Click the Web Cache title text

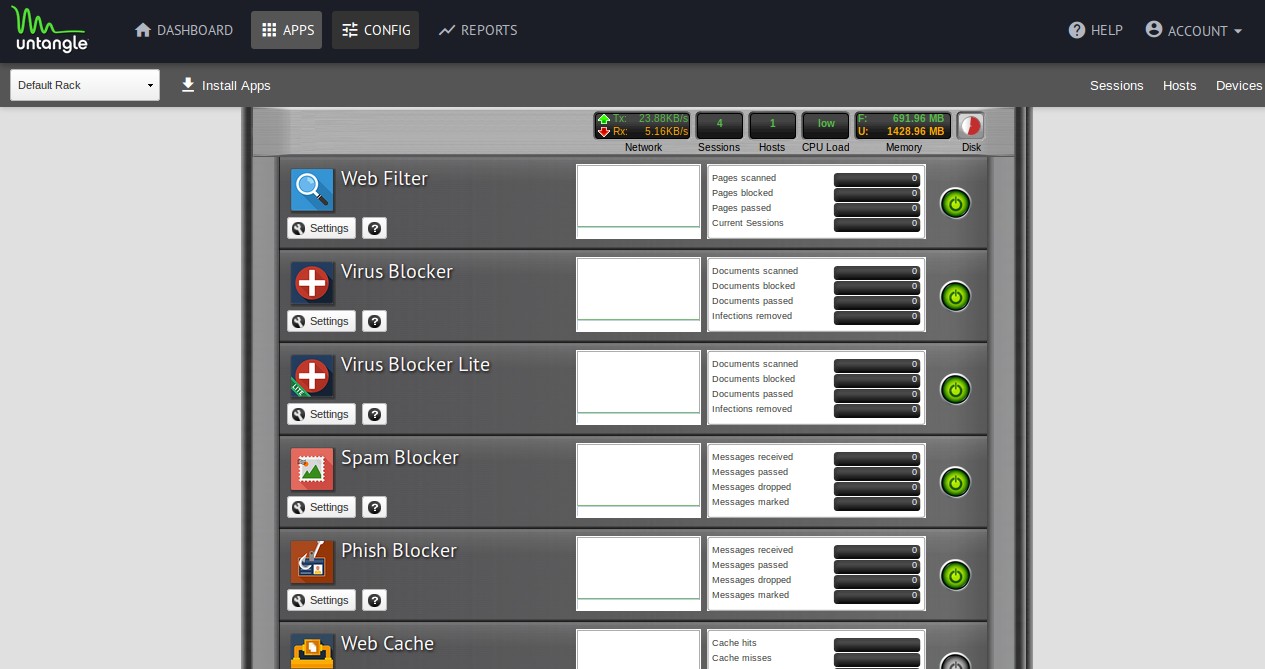pyautogui.click(x=387, y=643)
